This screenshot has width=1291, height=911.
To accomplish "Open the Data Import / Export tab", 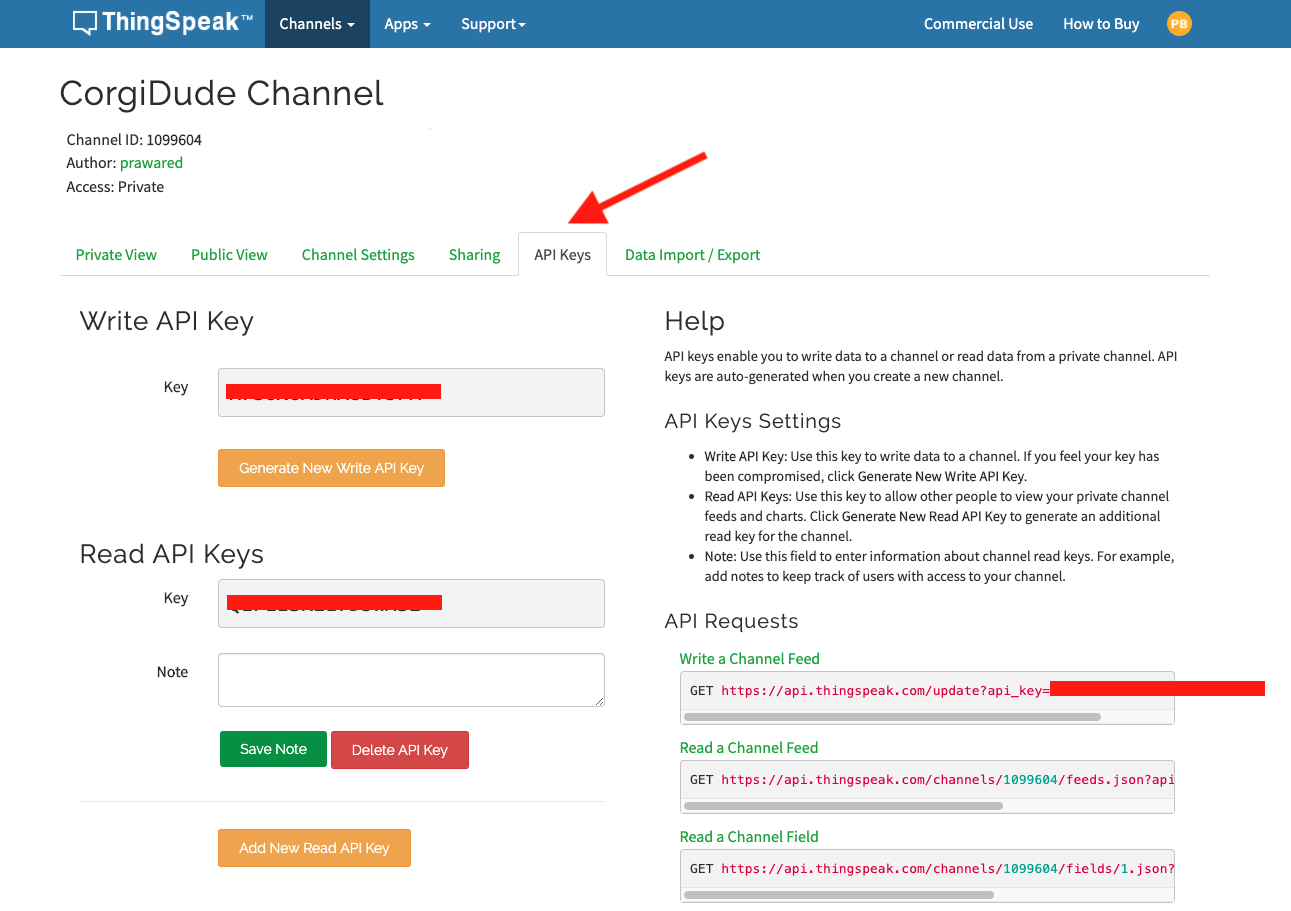I will tap(692, 255).
